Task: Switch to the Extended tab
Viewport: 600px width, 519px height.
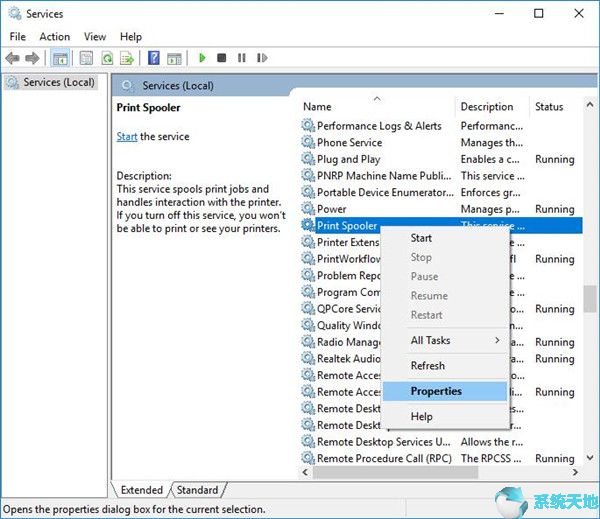Action: [142, 490]
